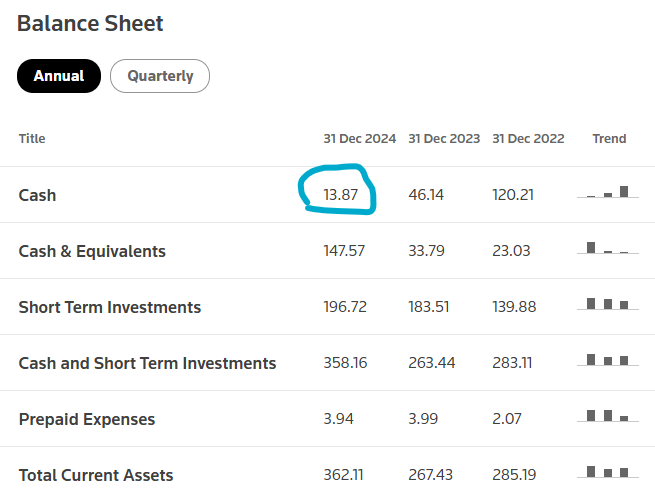Click the Total Current Assets trend sparkline
This screenshot has height=497, width=655.
[x=608, y=473]
